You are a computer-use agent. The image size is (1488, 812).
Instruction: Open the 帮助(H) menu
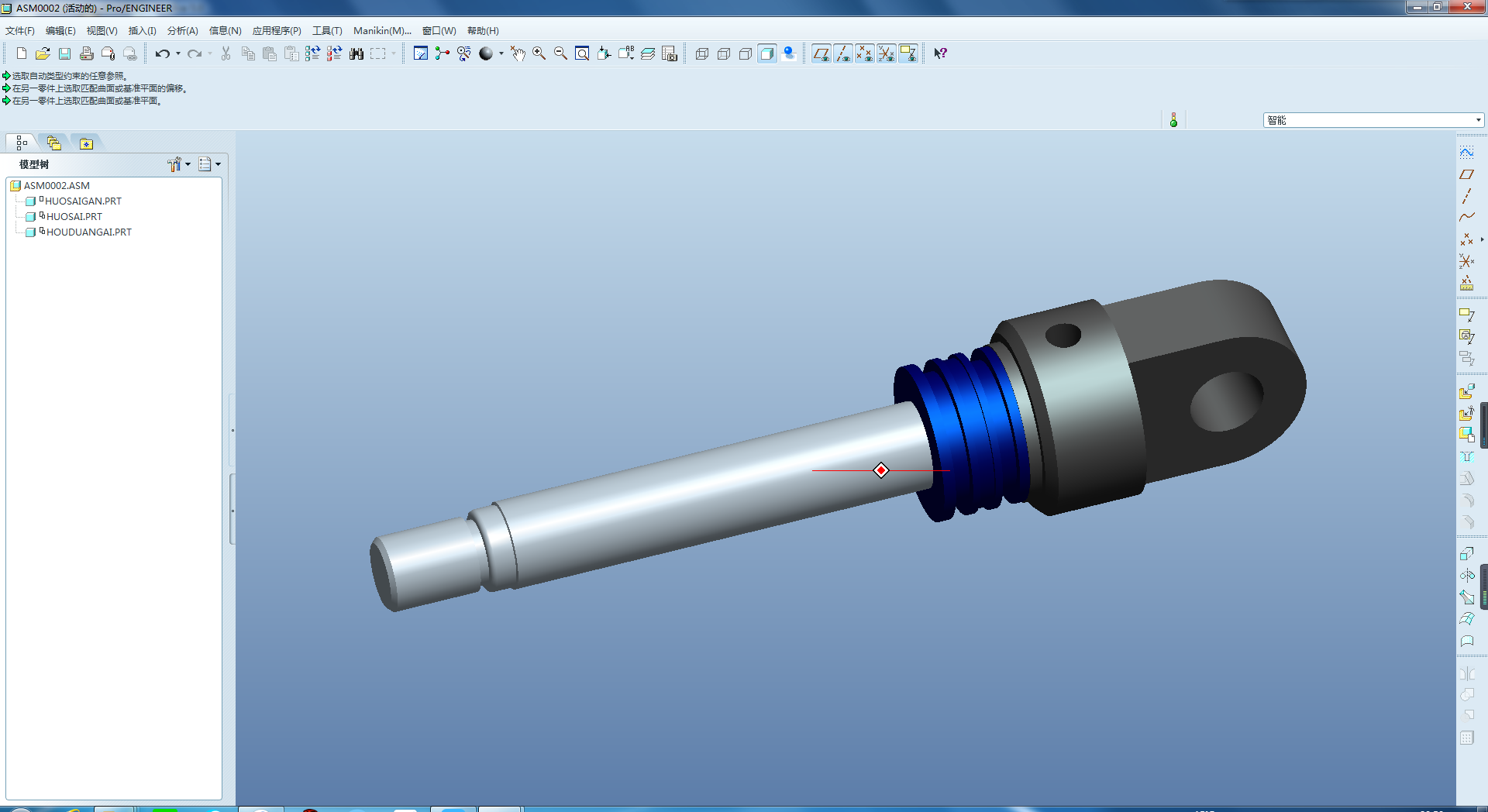483,31
